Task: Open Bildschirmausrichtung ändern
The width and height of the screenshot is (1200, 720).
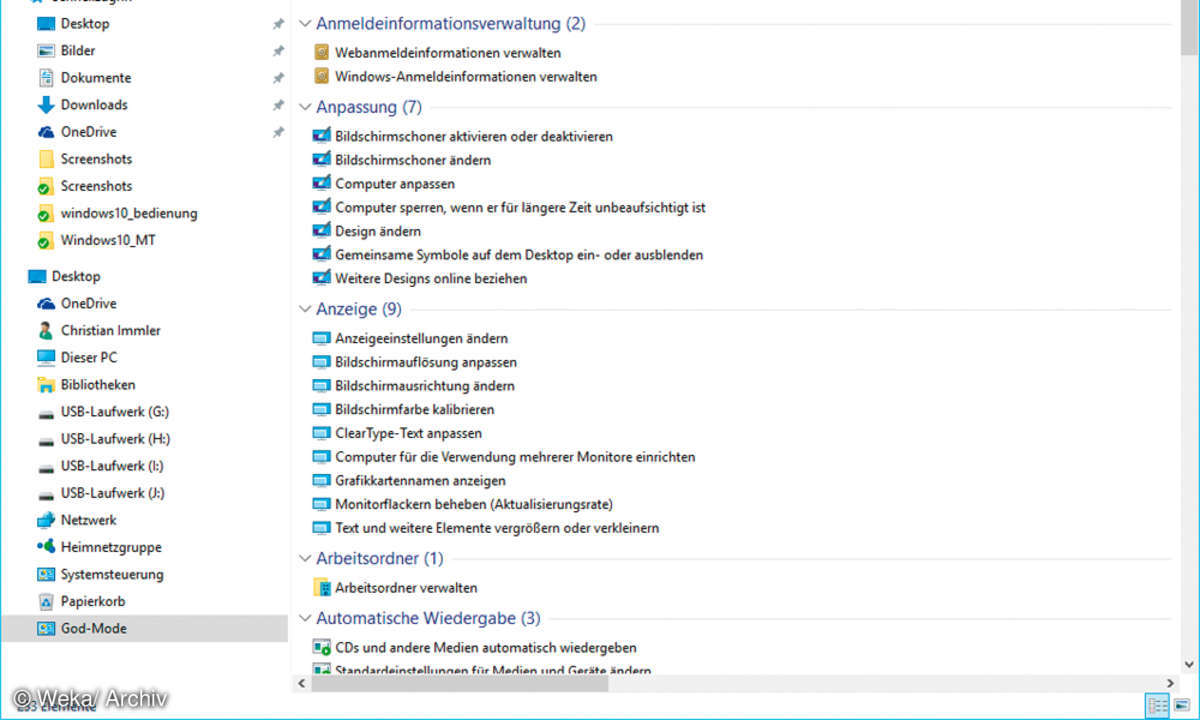Action: pos(425,386)
